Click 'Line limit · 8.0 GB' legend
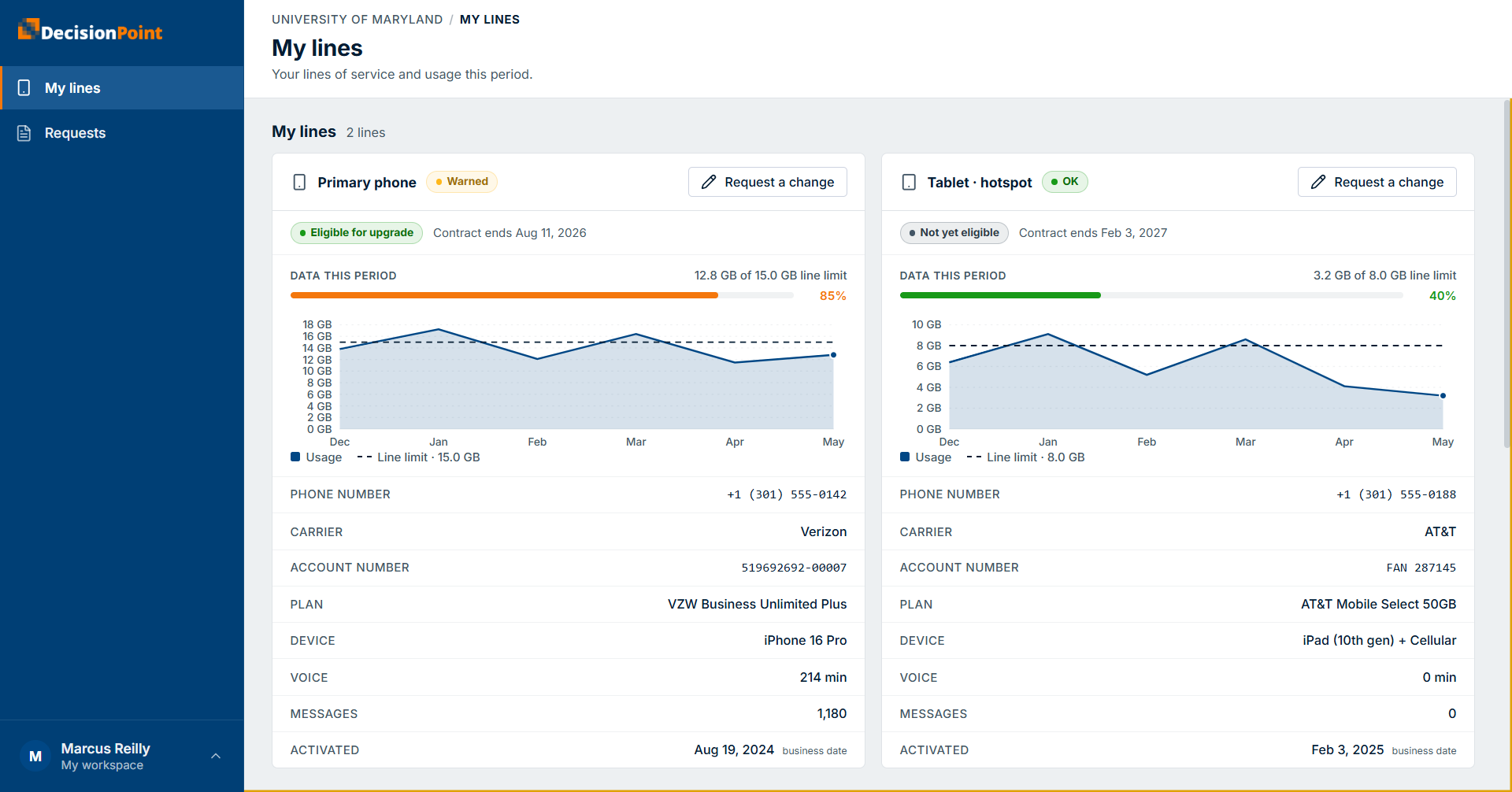The image size is (1512, 792). coord(1026,457)
